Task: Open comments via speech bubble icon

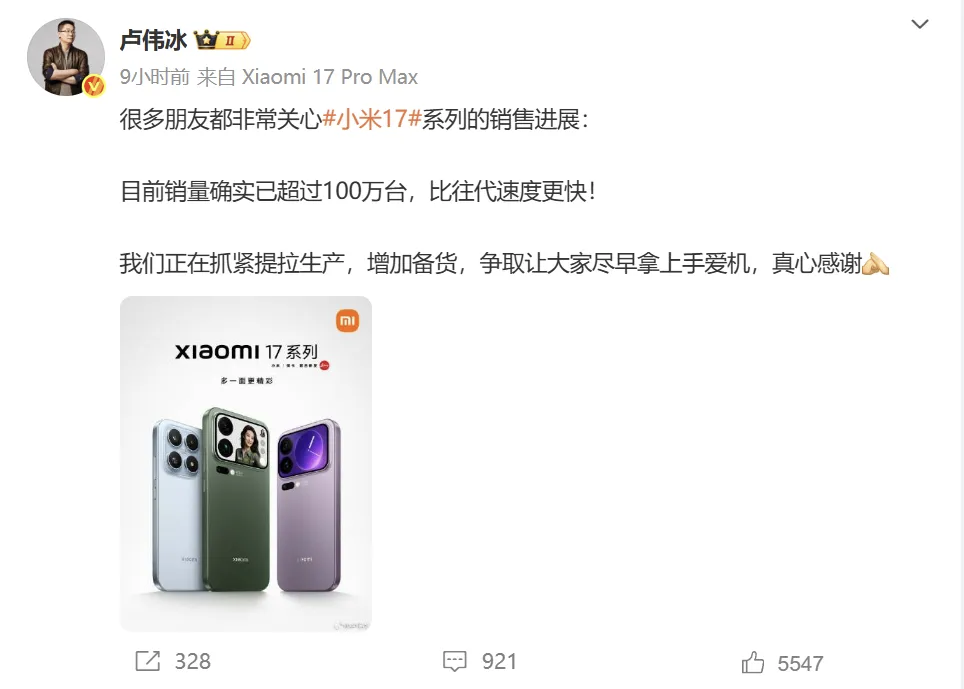Action: [x=455, y=661]
